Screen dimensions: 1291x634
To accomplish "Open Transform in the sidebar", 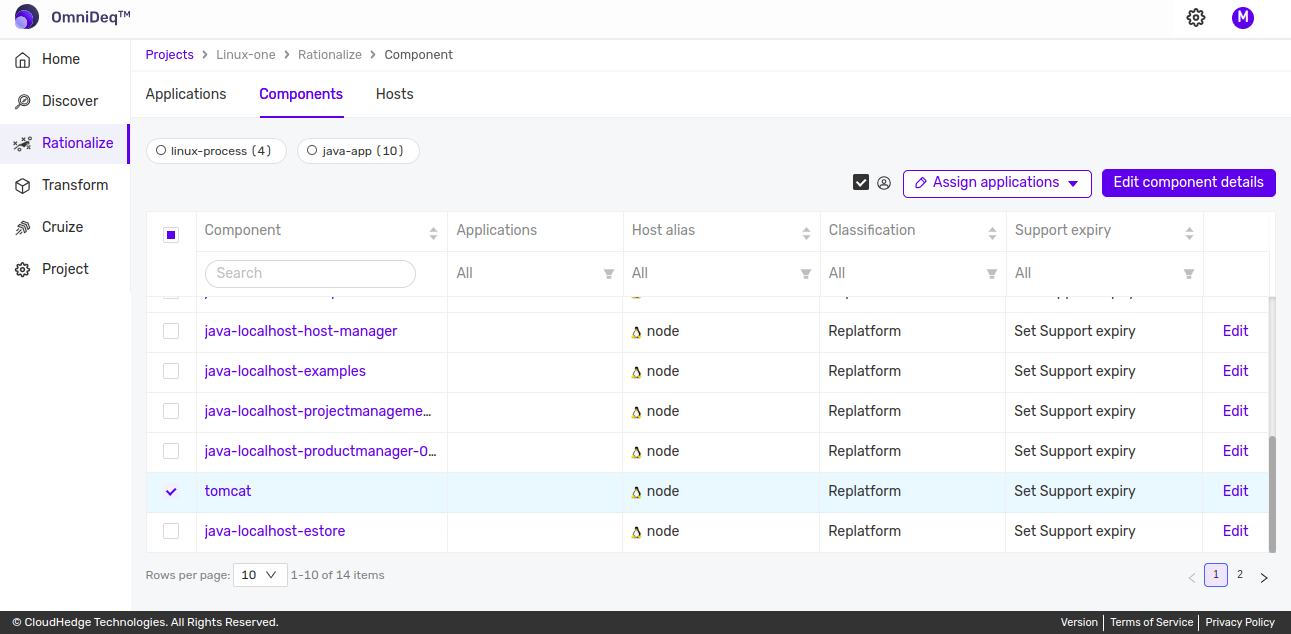I will 75,185.
